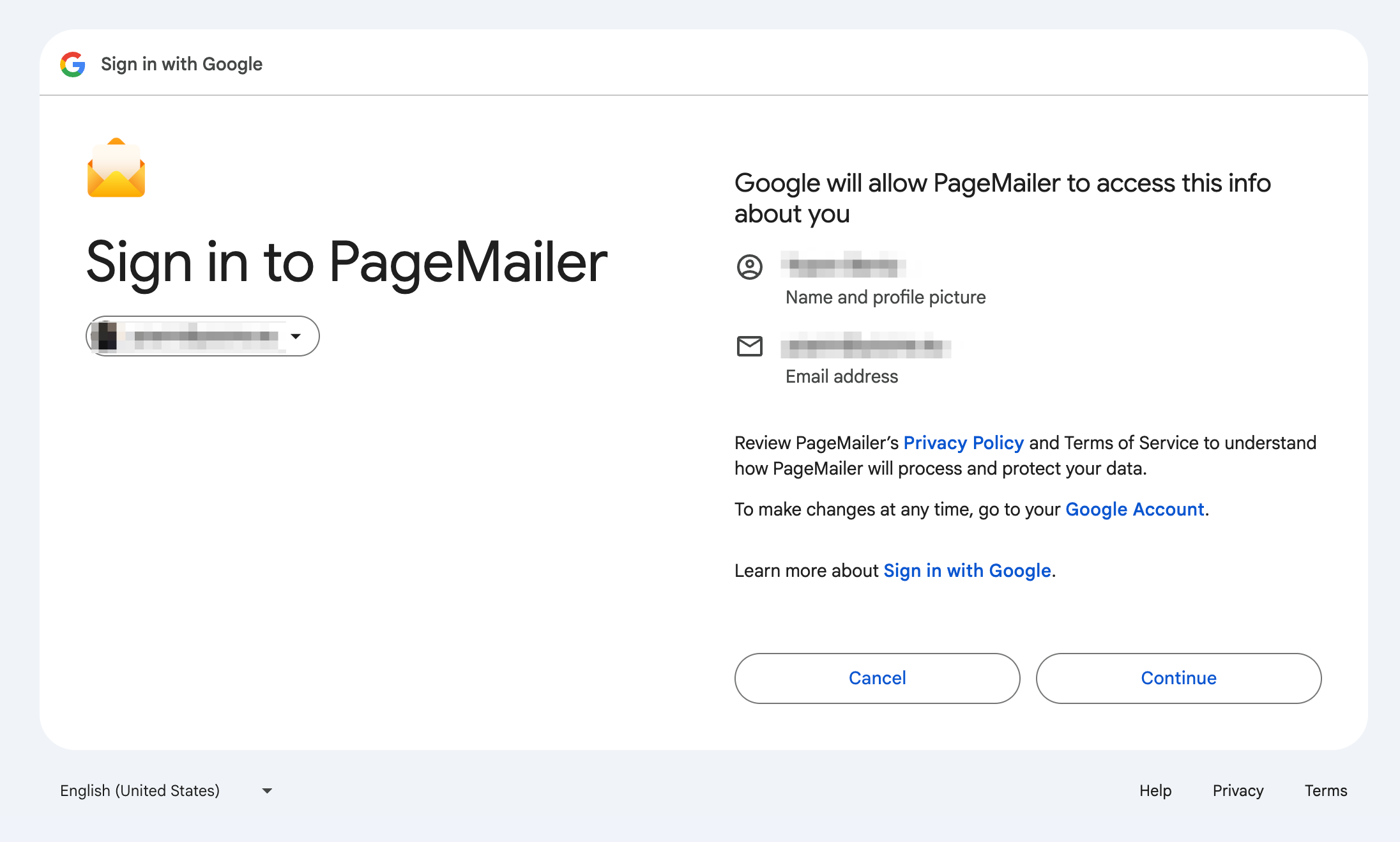Open the Privacy footer link
The image size is (1400, 842).
click(x=1238, y=791)
